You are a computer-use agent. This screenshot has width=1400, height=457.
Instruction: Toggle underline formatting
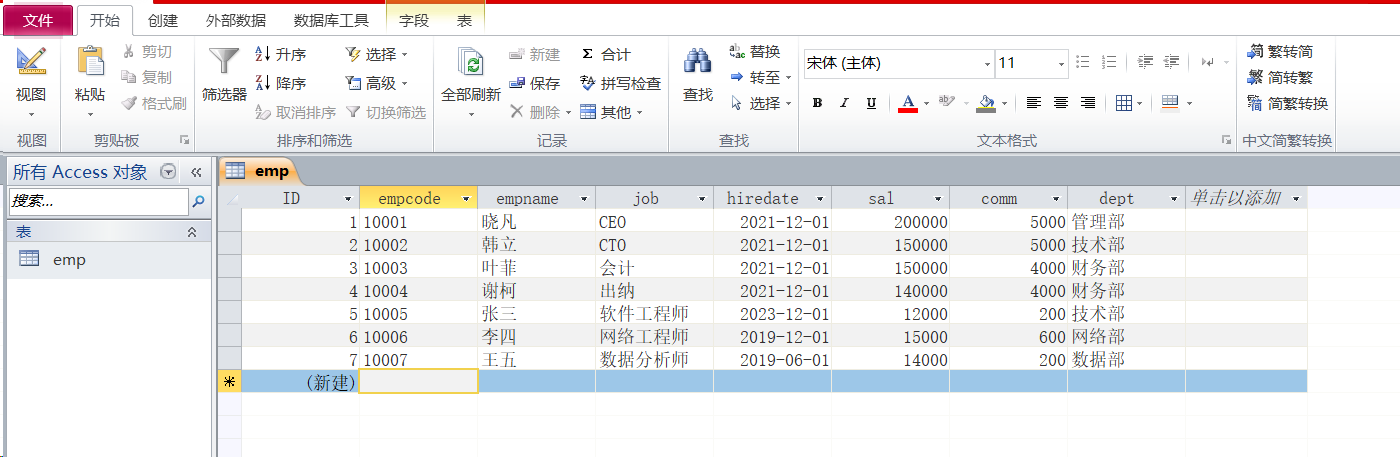click(x=871, y=102)
